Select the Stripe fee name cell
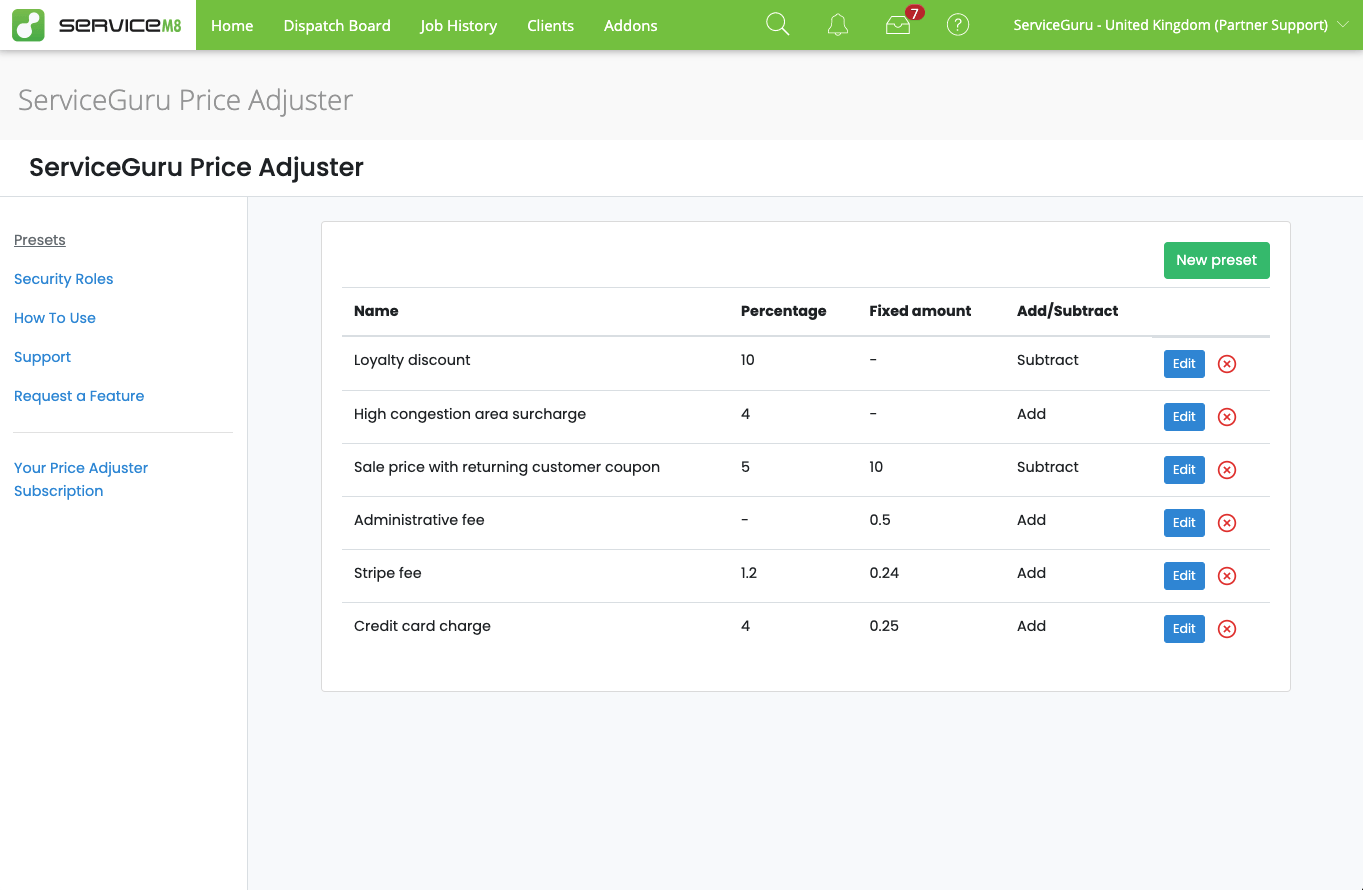This screenshot has height=890, width=1363. tap(388, 573)
